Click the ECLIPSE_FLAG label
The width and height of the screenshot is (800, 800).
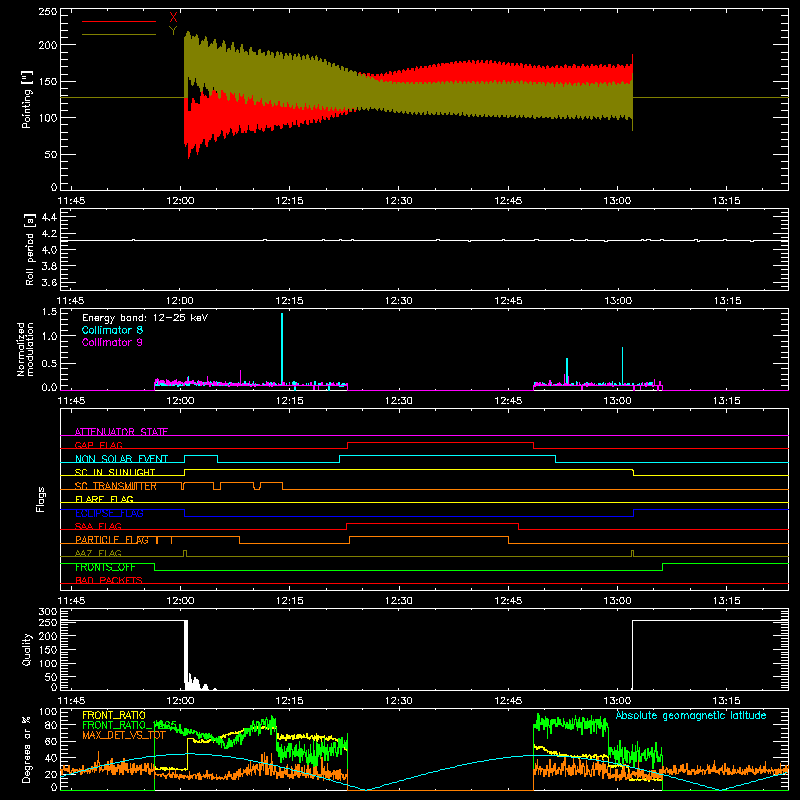[109, 513]
